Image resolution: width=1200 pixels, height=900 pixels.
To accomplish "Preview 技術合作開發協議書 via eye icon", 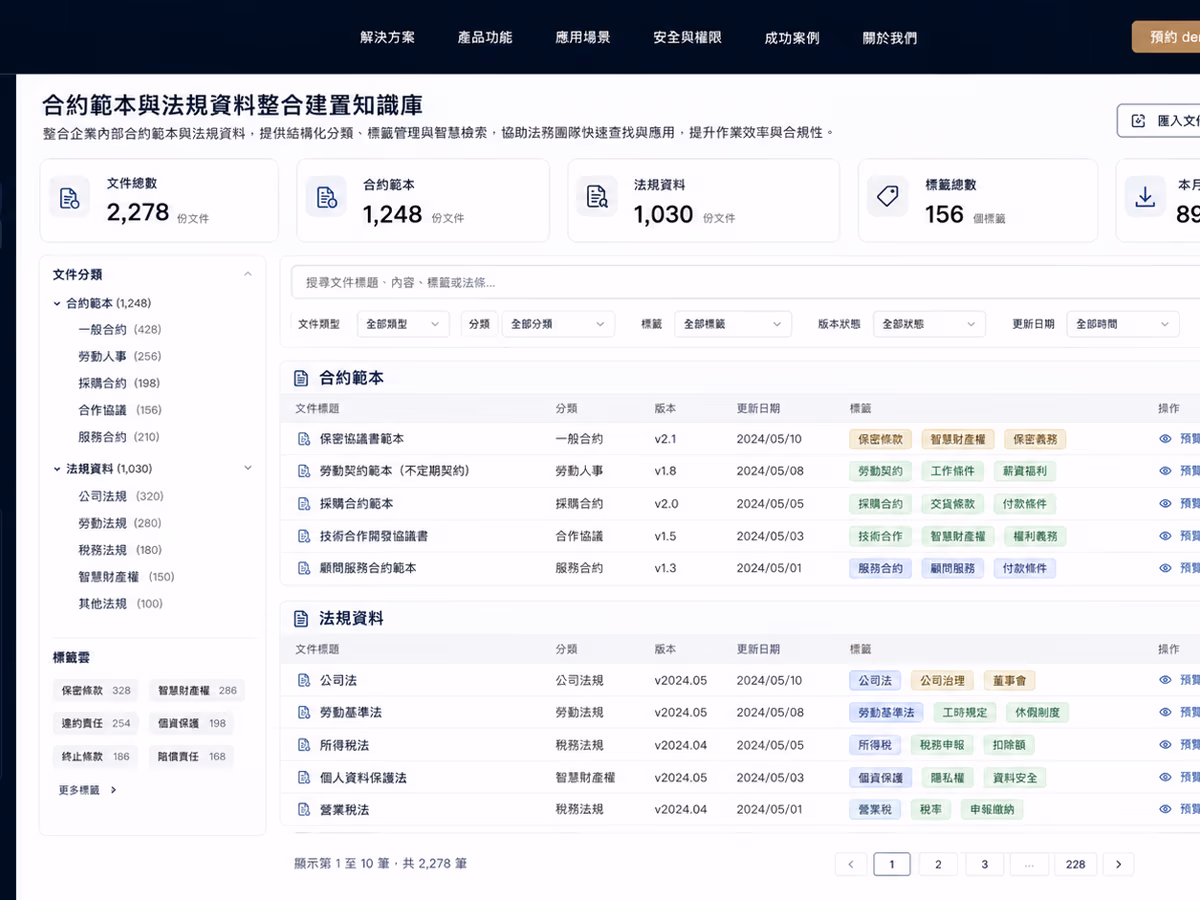I will click(x=1165, y=536).
